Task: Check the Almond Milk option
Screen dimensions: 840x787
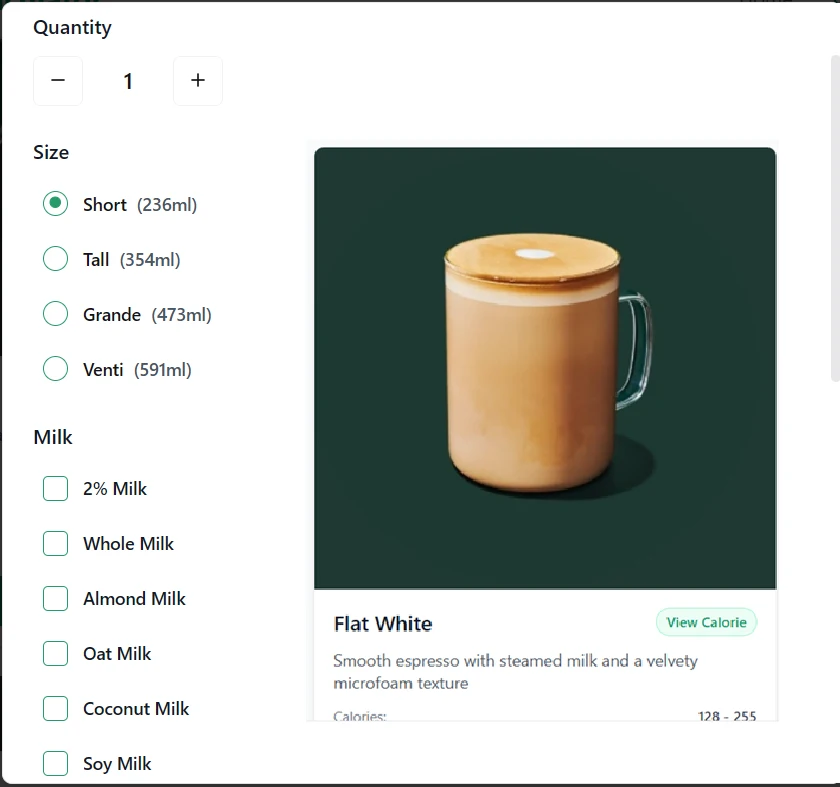Action: click(55, 598)
